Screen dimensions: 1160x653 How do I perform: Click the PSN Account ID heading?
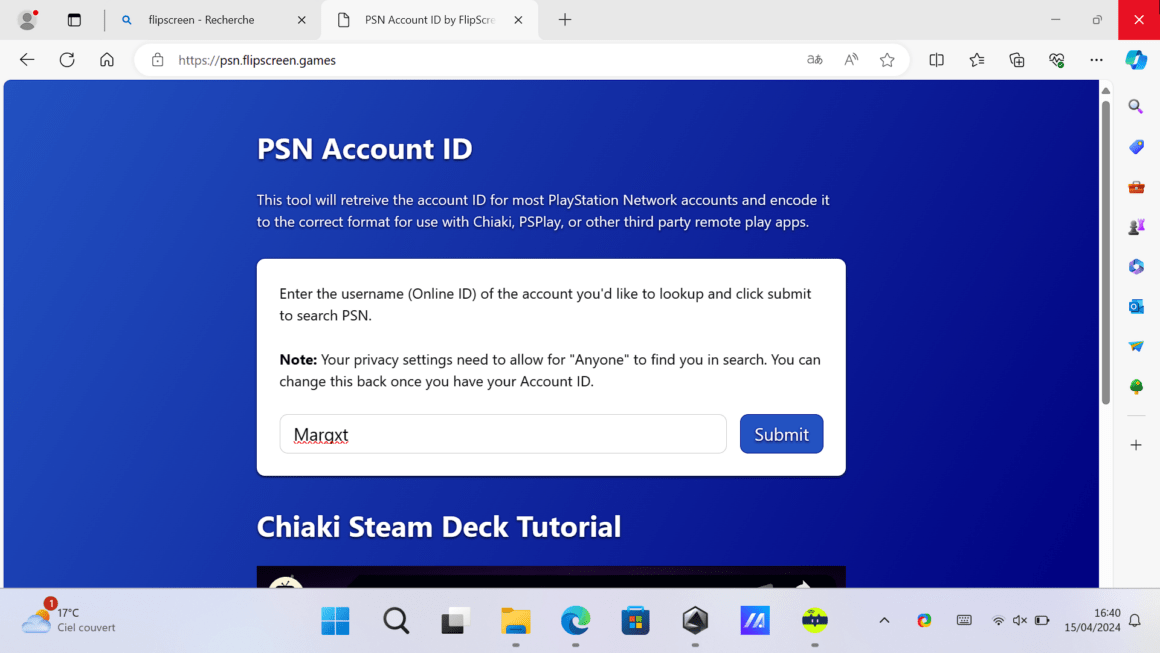click(365, 149)
